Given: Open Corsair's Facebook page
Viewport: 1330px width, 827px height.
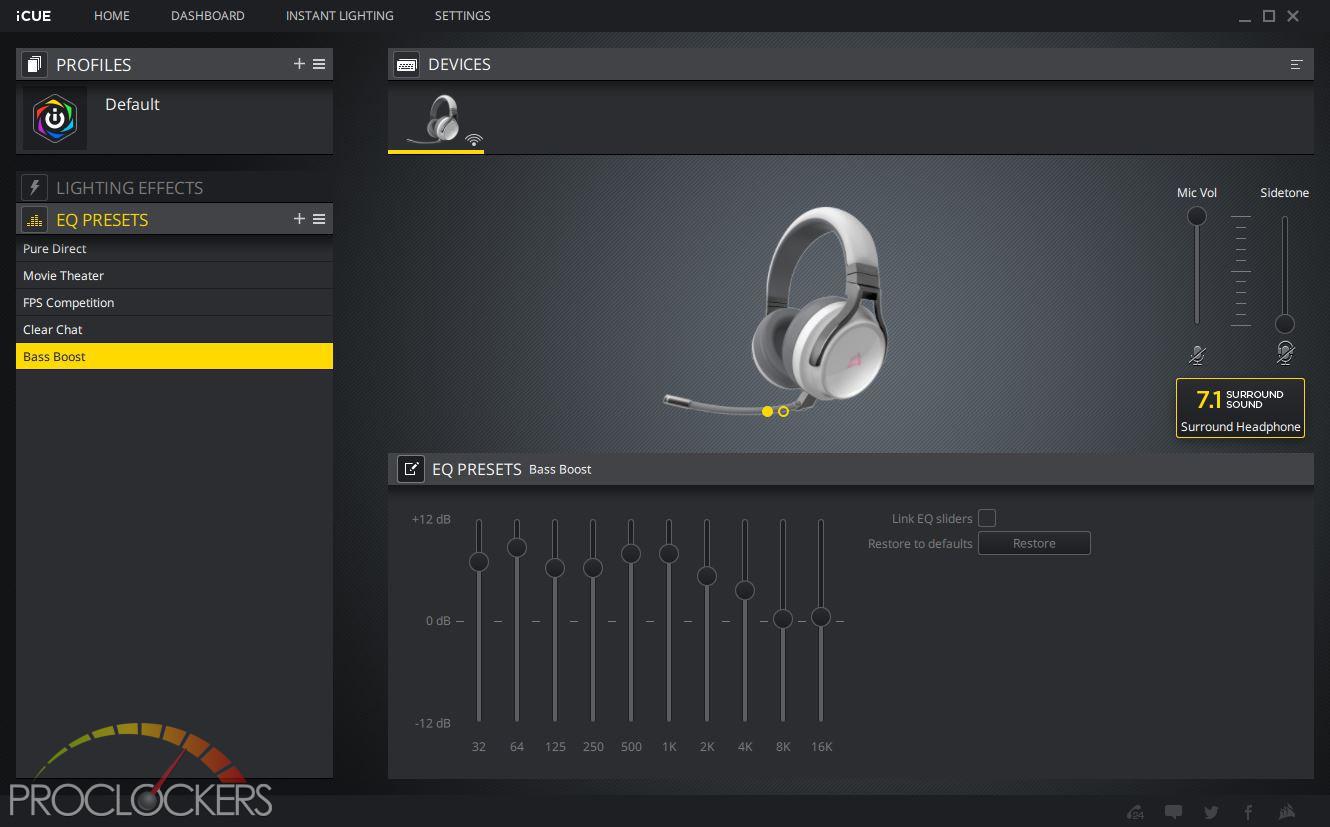Looking at the screenshot, I should (1248, 812).
